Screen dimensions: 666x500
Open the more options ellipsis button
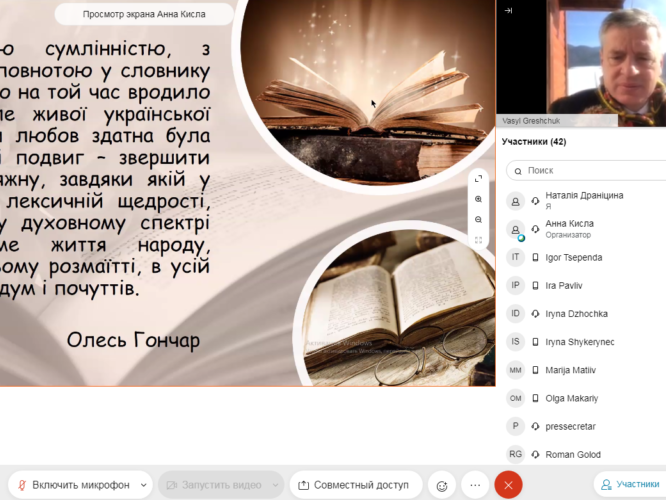point(475,485)
